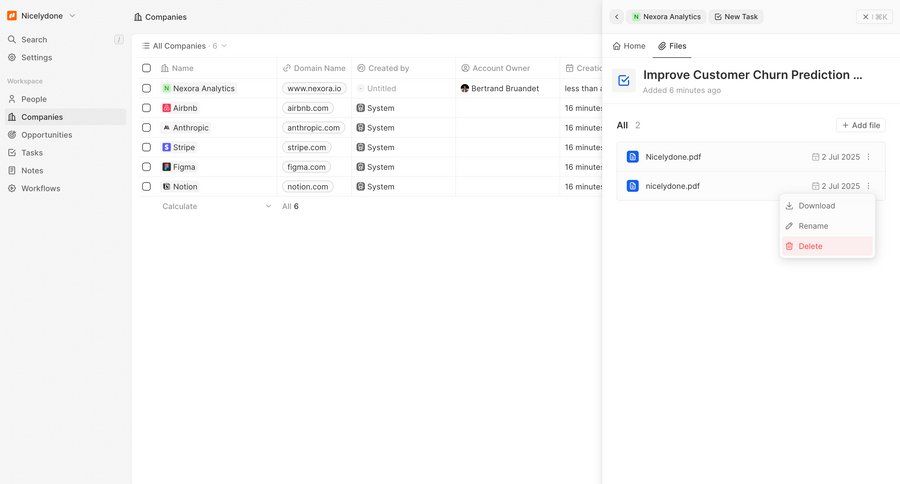This screenshot has height=484, width=900.
Task: Click the Add file button
Action: point(861,125)
